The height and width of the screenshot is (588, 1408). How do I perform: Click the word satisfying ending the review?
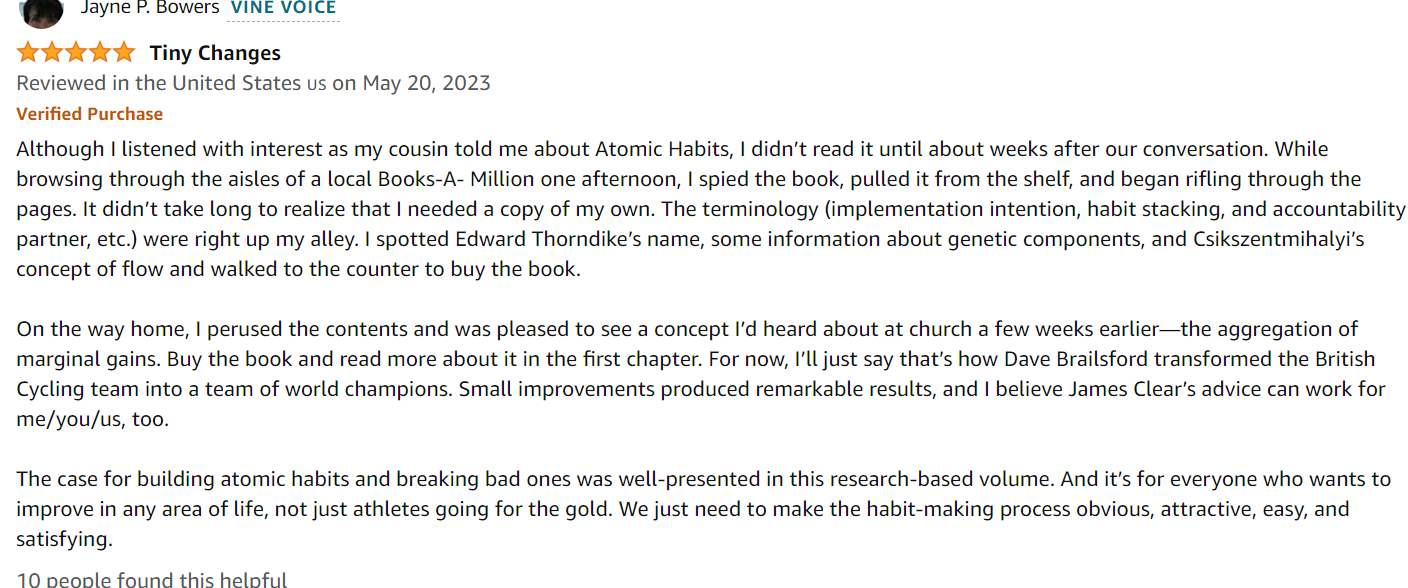pos(64,539)
